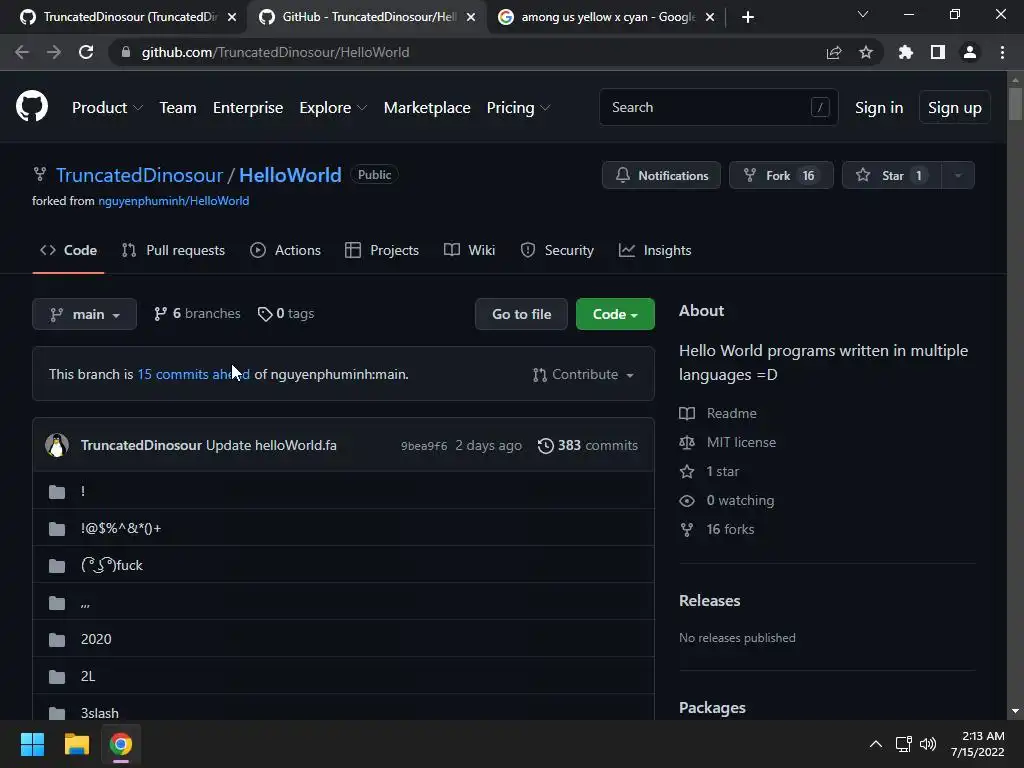Open the main branch selector dropdown
Screen dimensions: 1024x768
pyautogui.click(x=84, y=314)
